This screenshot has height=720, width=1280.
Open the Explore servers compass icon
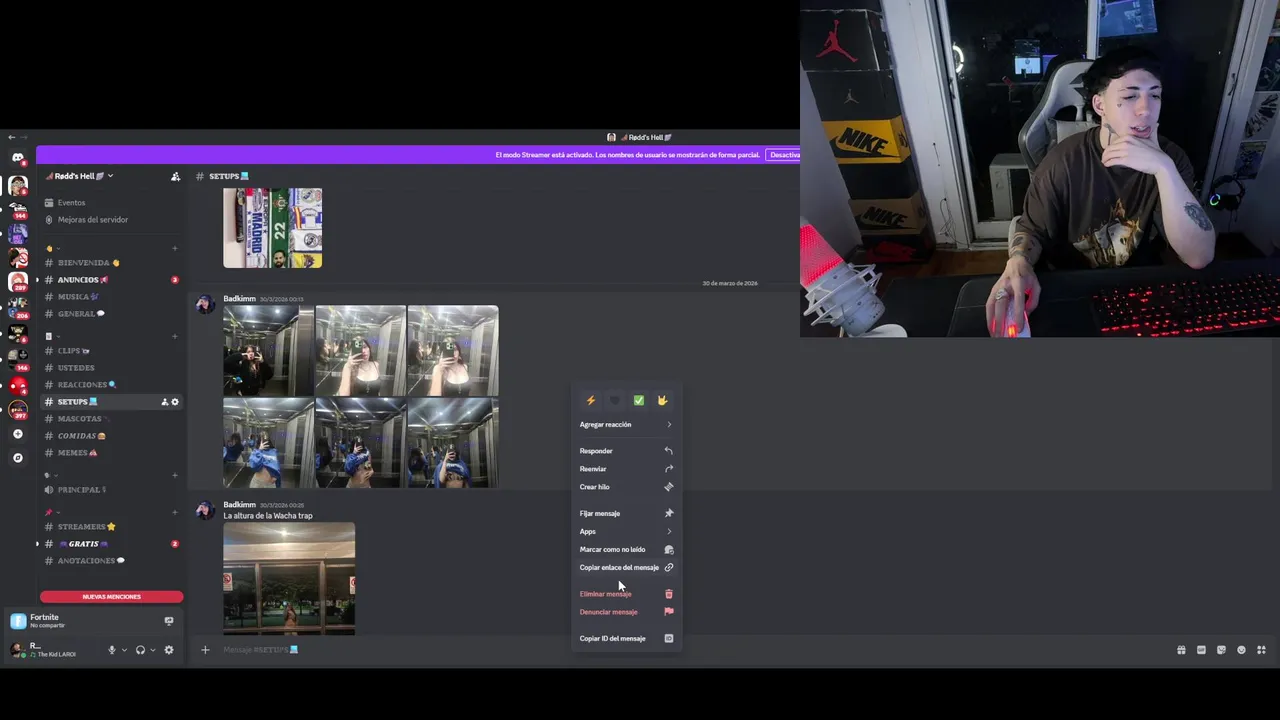point(17,458)
